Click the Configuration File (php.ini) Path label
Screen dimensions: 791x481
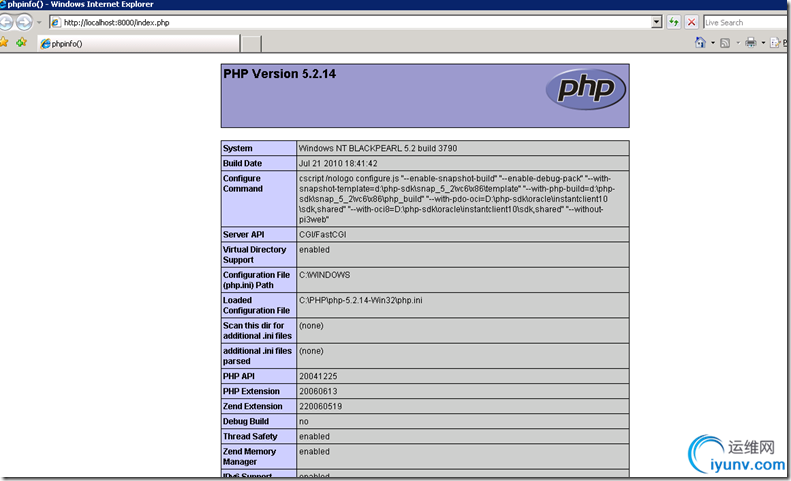[256, 280]
